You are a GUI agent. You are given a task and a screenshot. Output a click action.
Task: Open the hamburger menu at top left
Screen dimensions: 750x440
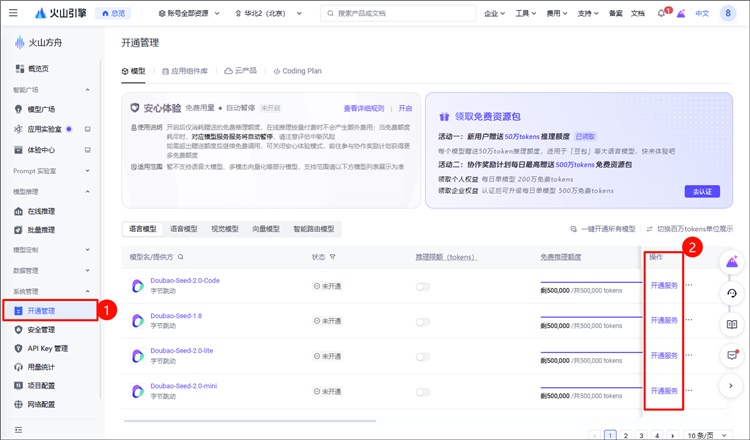(x=13, y=14)
